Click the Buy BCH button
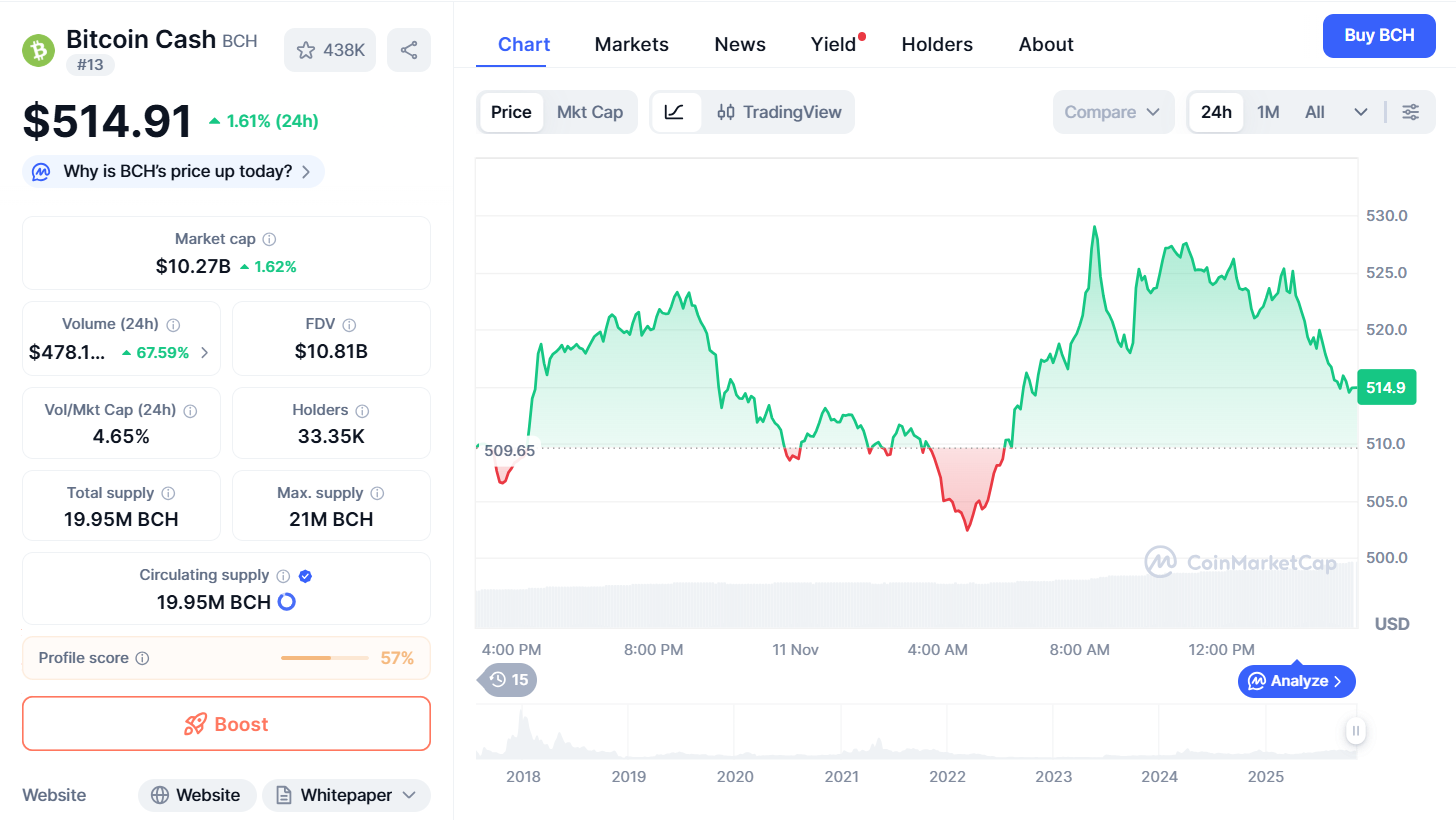The image size is (1456, 820). (1379, 36)
